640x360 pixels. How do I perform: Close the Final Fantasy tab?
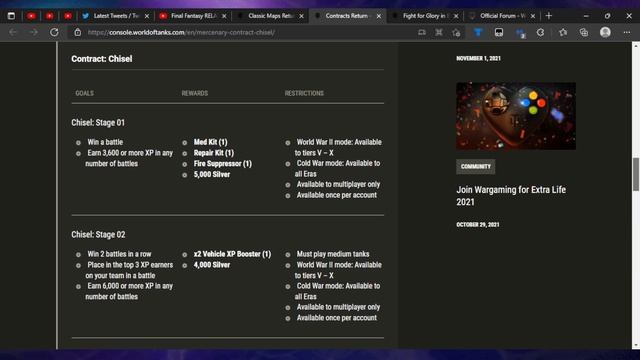pyautogui.click(x=224, y=16)
